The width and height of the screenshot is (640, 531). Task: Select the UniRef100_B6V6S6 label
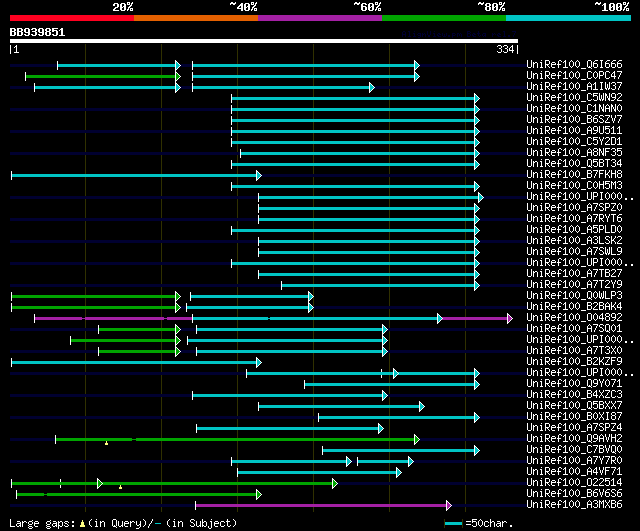click(x=574, y=494)
